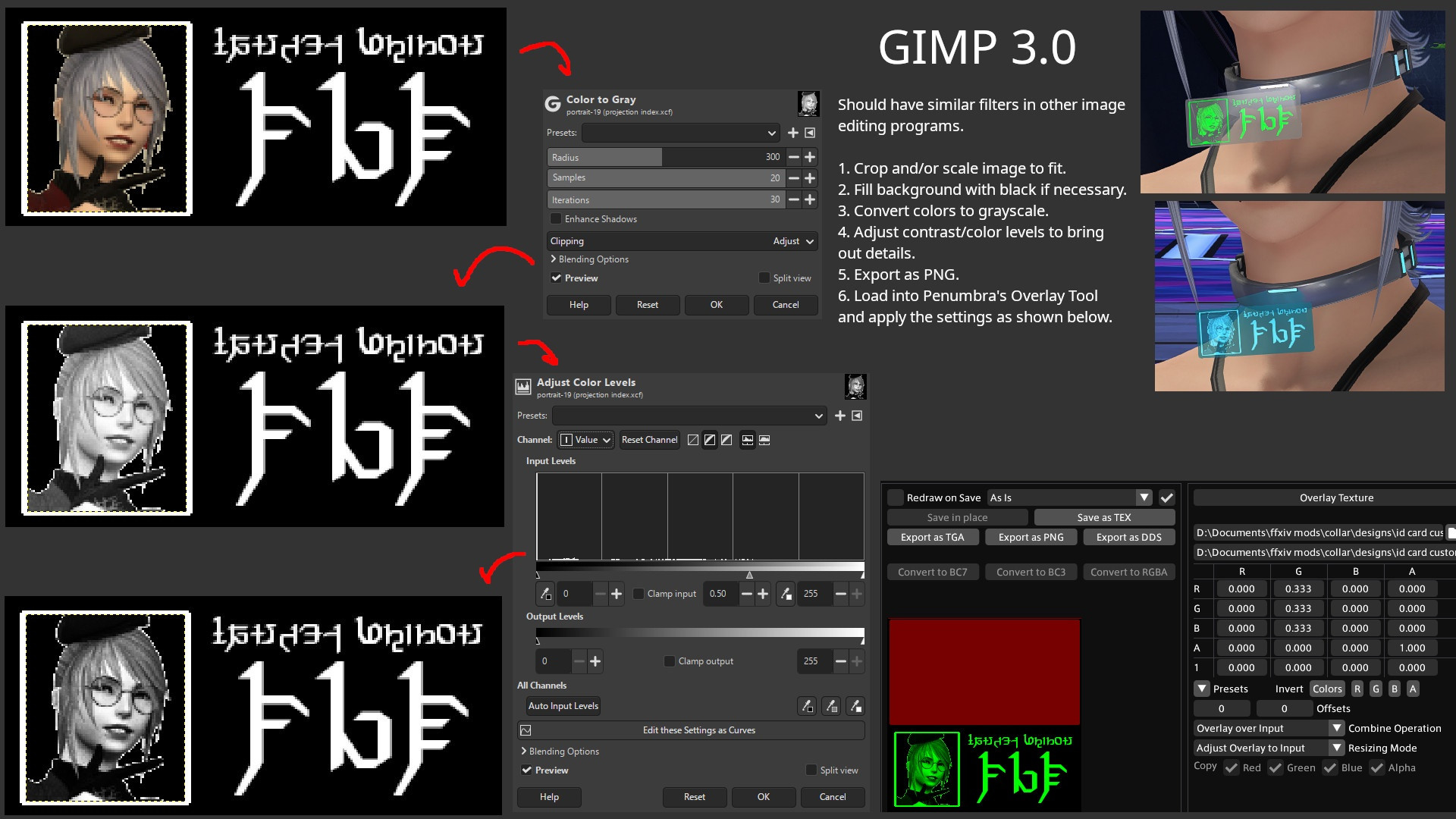Select logarithmic histogram icon
Screen dimensions: 1456x819
tap(764, 440)
